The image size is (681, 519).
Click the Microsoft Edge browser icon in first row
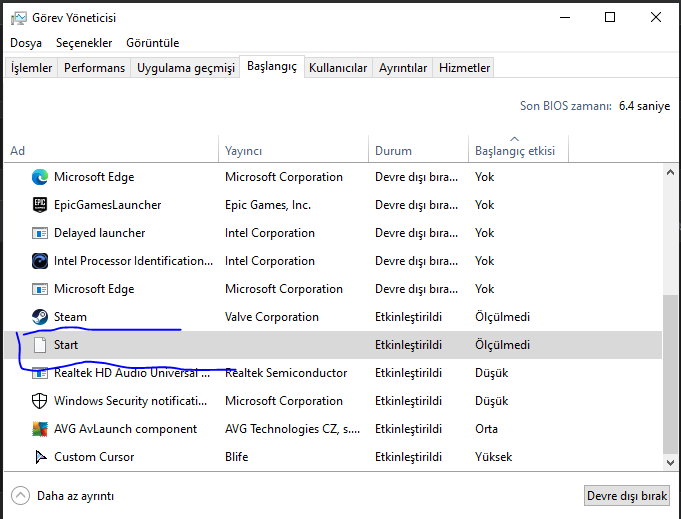point(40,177)
